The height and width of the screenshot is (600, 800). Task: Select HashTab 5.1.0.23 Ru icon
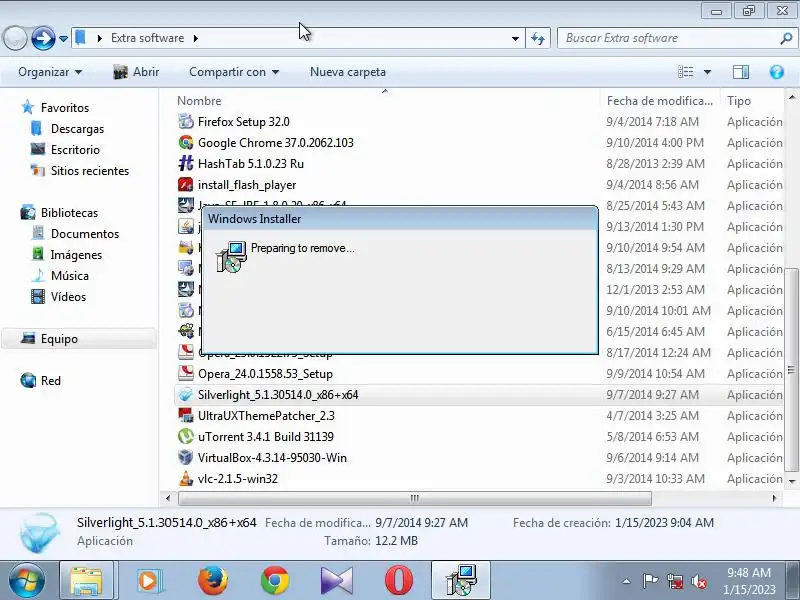(x=186, y=163)
